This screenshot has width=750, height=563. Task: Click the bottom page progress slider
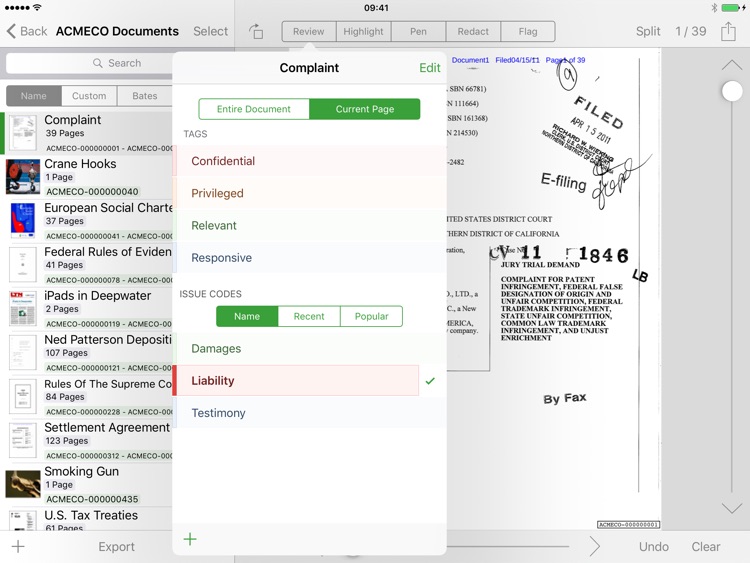pos(508,546)
